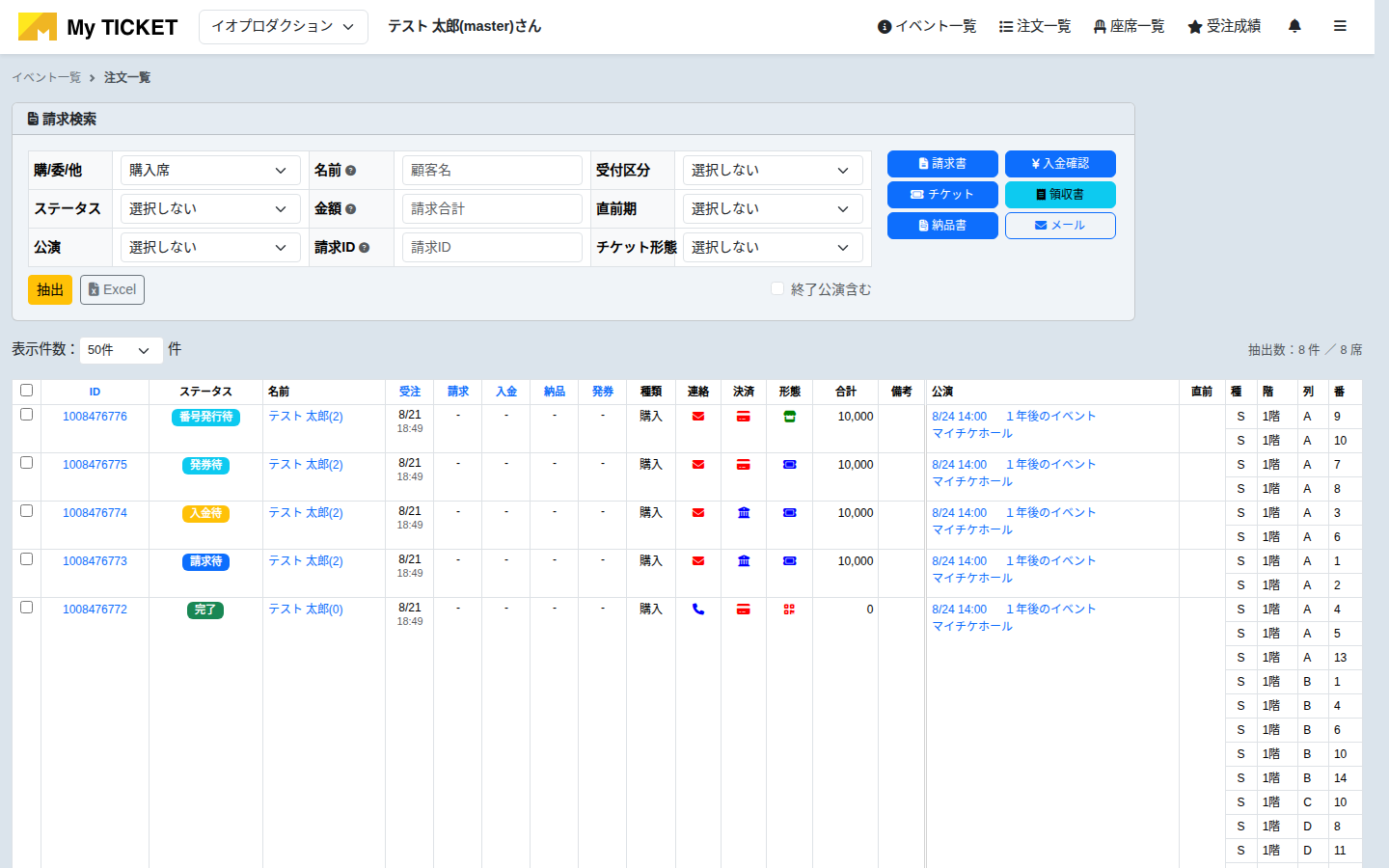1389x868 pixels.
Task: Open order ID 1008476776 link
Action: [x=95, y=417]
